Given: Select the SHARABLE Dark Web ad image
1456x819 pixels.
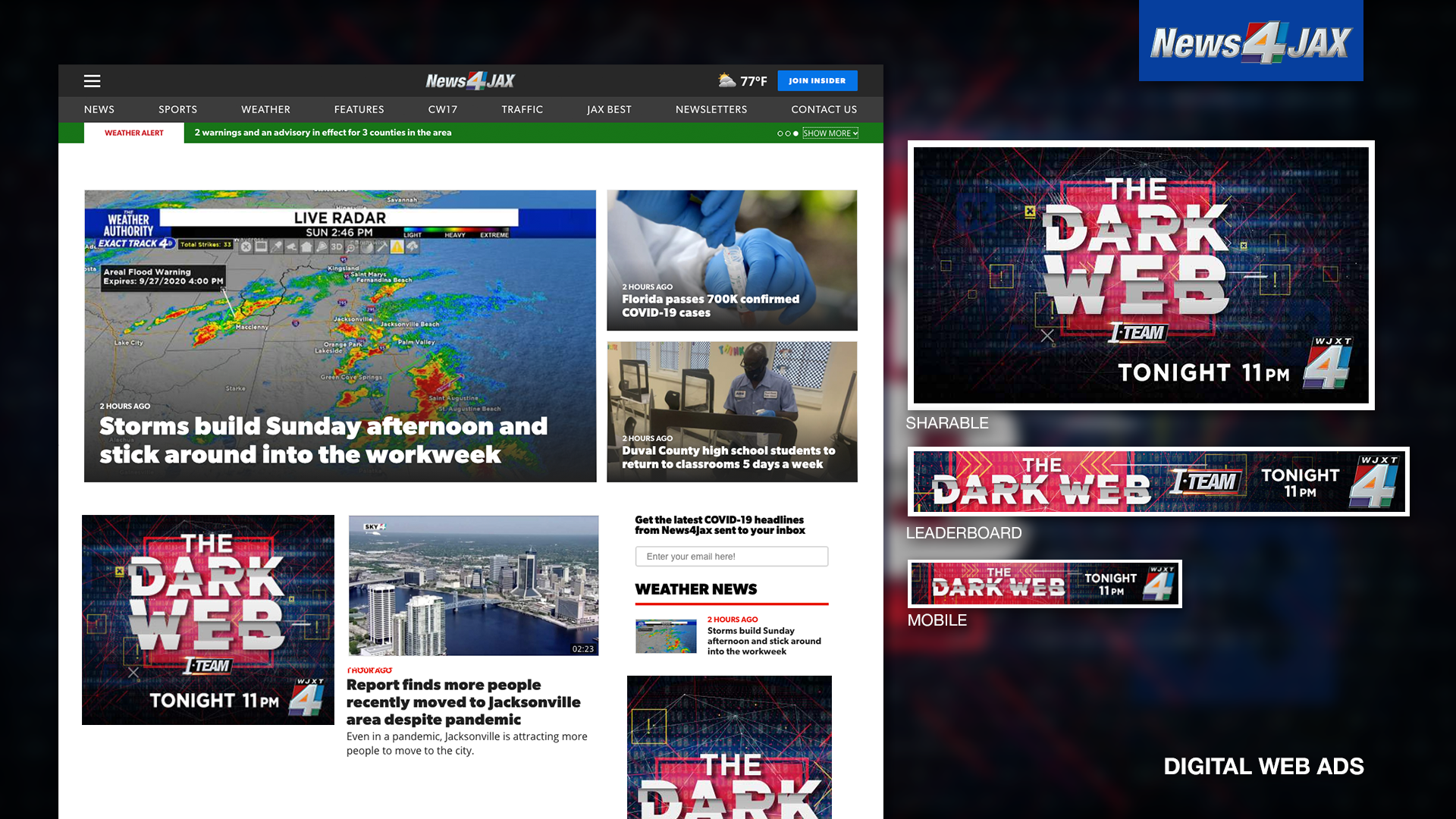Looking at the screenshot, I should pyautogui.click(x=1141, y=275).
